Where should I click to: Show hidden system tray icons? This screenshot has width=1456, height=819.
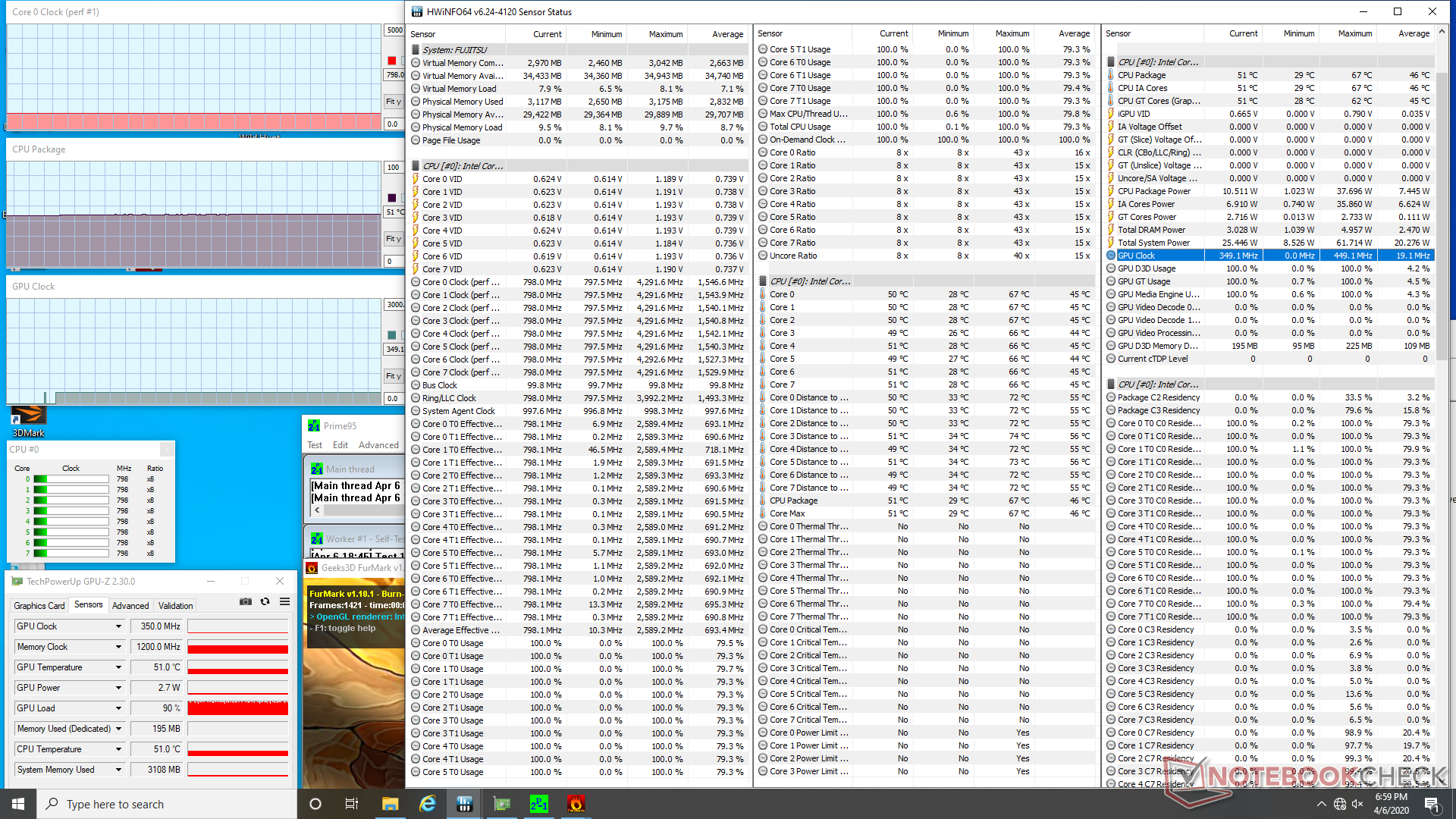[x=1322, y=804]
